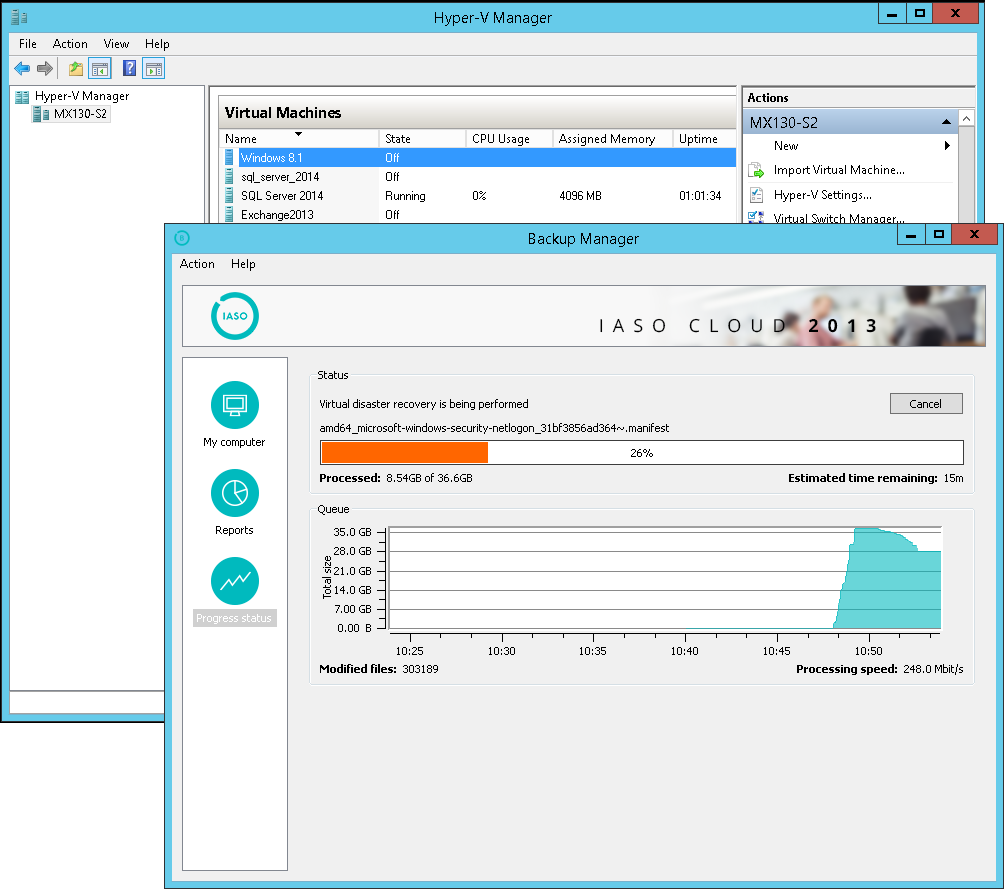Click the Exchange2013 VM icon
The width and height of the screenshot is (1004, 889).
coord(229,215)
